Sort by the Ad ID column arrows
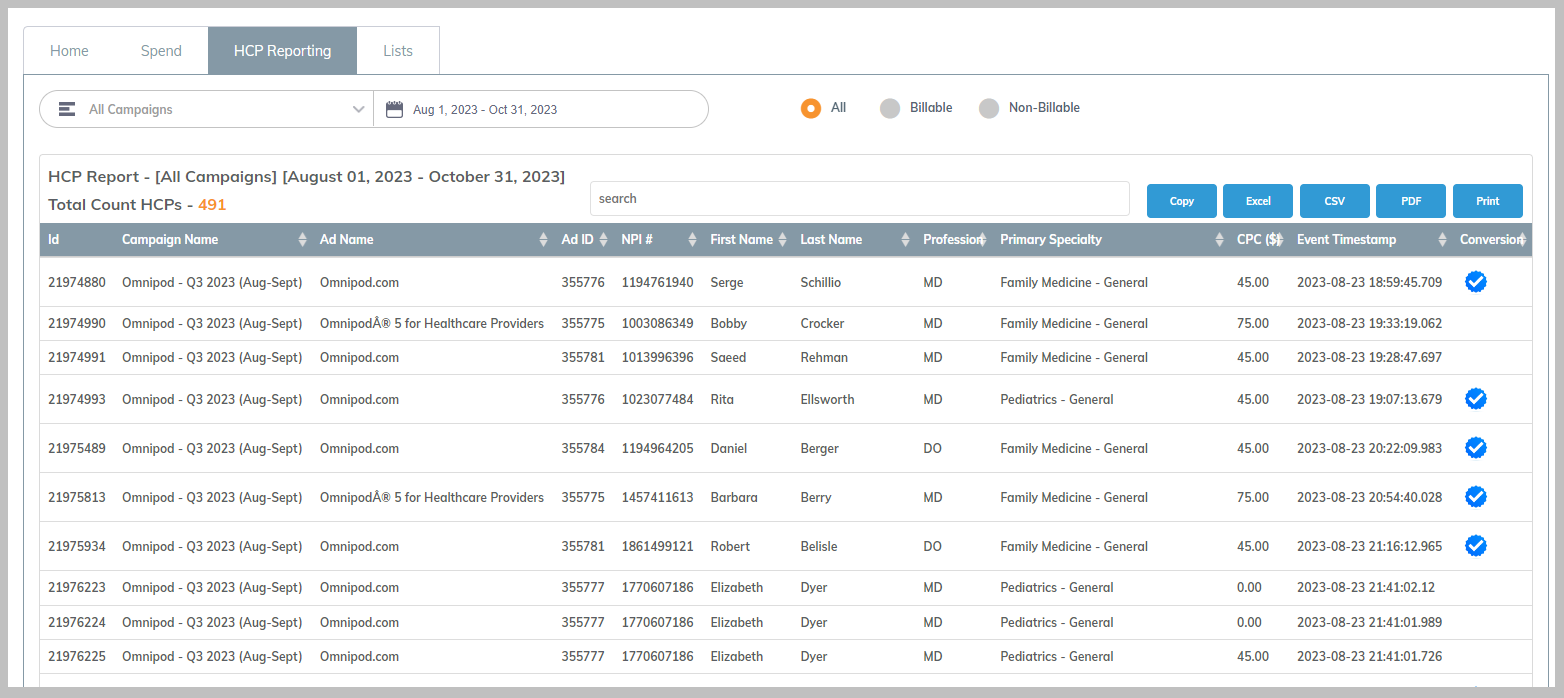 (603, 240)
